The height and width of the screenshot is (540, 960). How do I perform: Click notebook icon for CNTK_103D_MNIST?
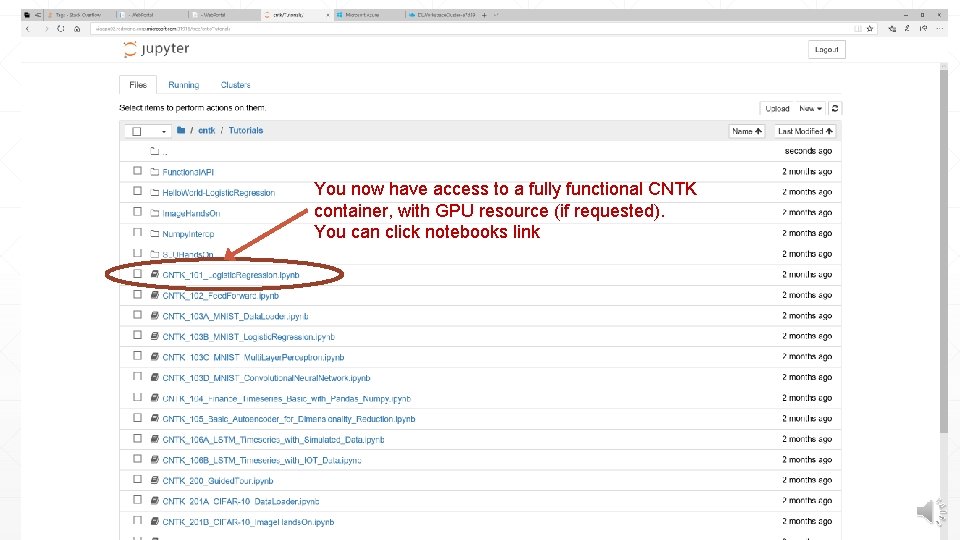155,378
